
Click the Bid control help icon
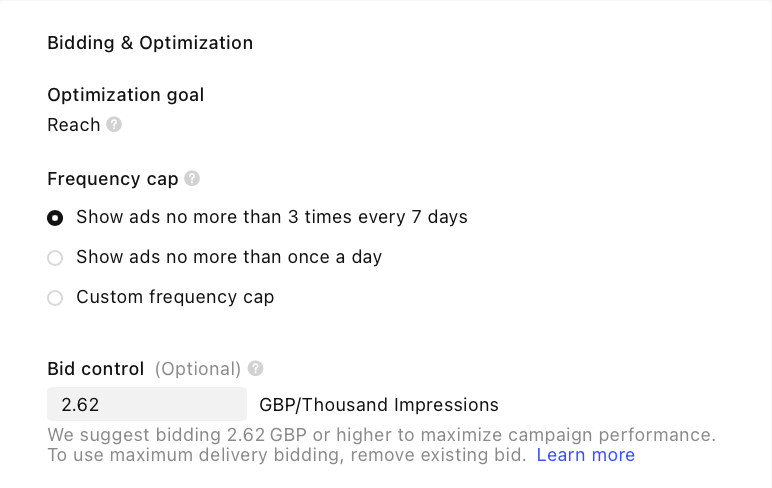256,368
